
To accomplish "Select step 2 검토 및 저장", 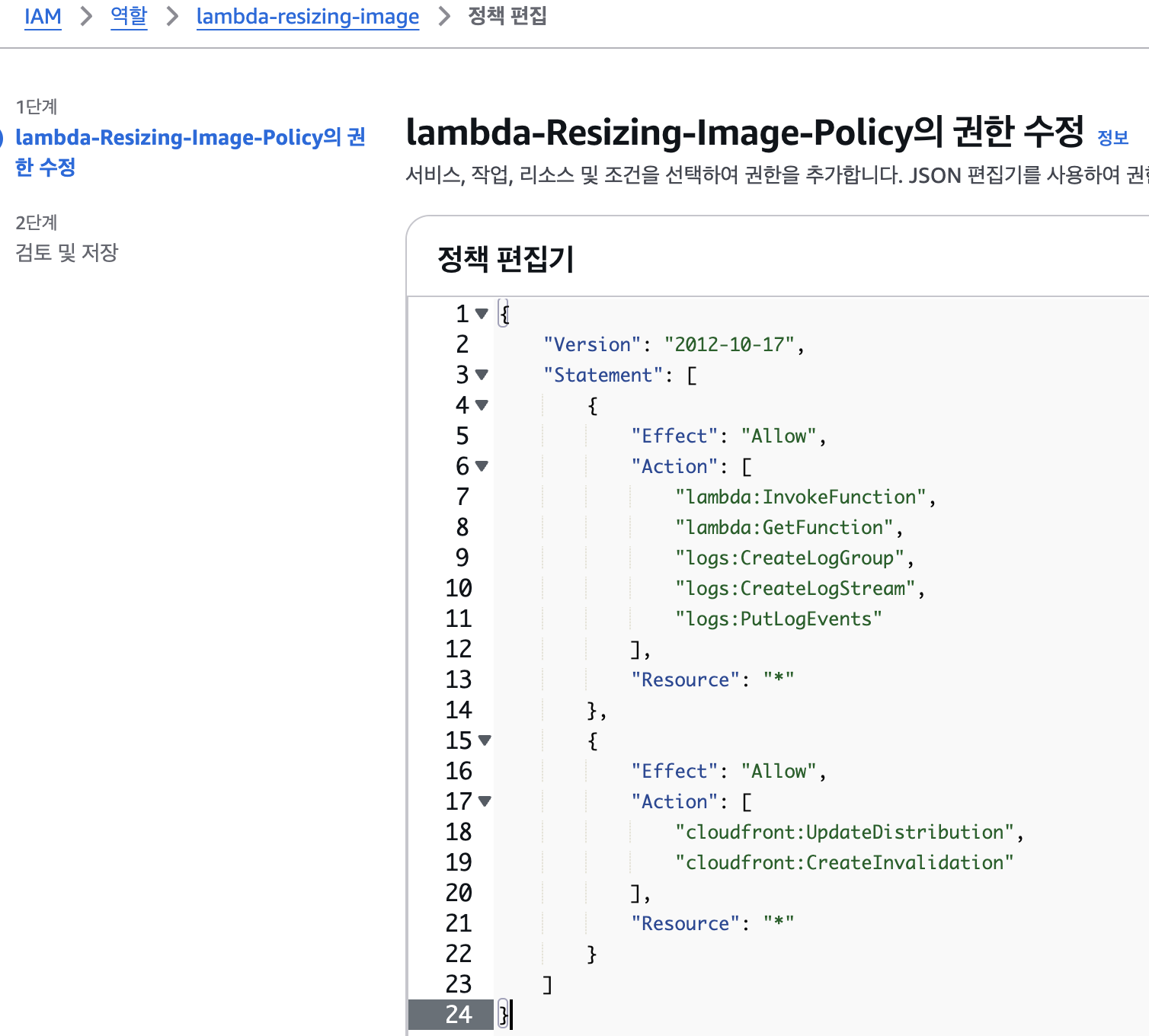I will pos(67,252).
